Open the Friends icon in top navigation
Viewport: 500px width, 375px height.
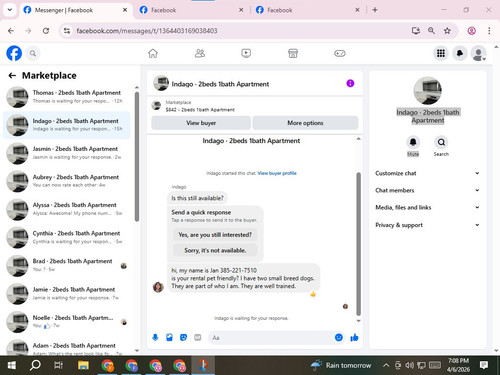(x=200, y=53)
